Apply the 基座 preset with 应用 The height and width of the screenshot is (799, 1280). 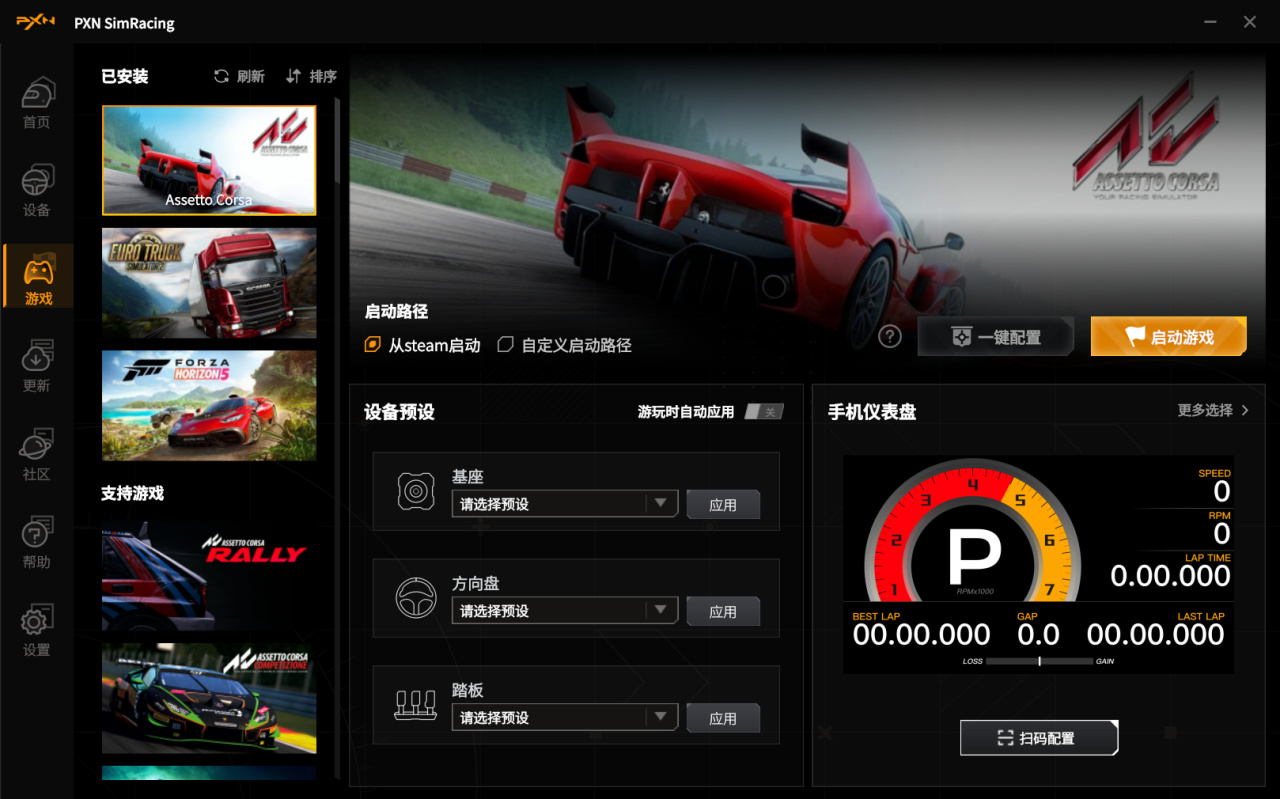[x=723, y=505]
